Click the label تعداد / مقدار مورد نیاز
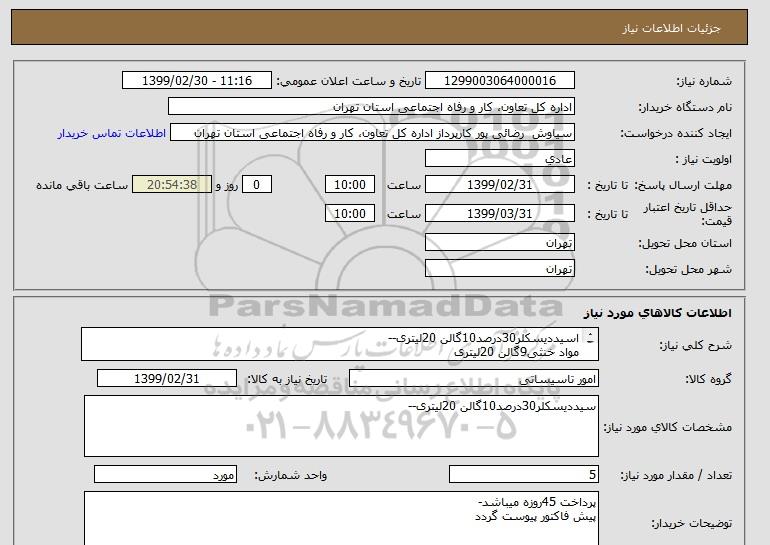This screenshot has height=545, width=770. [676, 475]
